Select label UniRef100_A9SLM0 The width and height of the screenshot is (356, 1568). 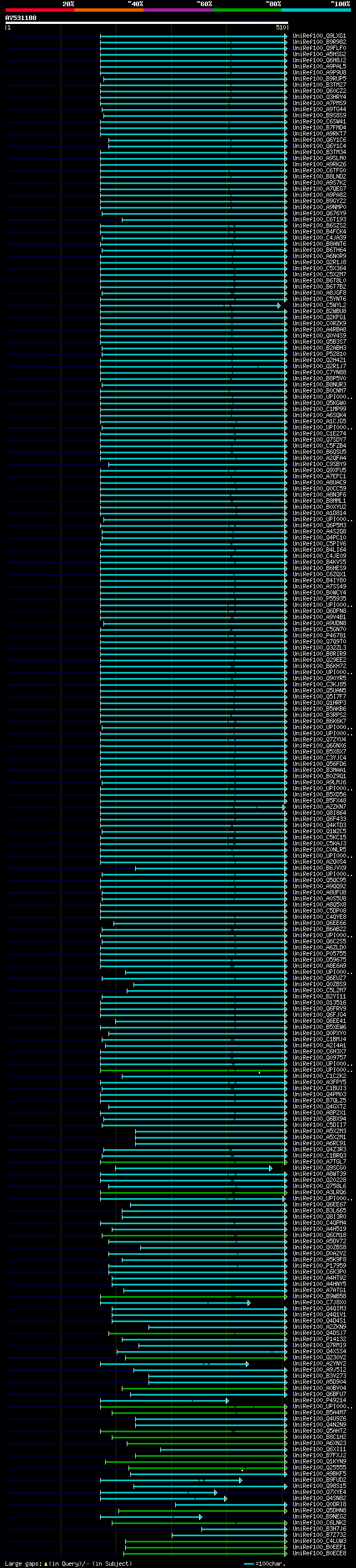(x=319, y=159)
